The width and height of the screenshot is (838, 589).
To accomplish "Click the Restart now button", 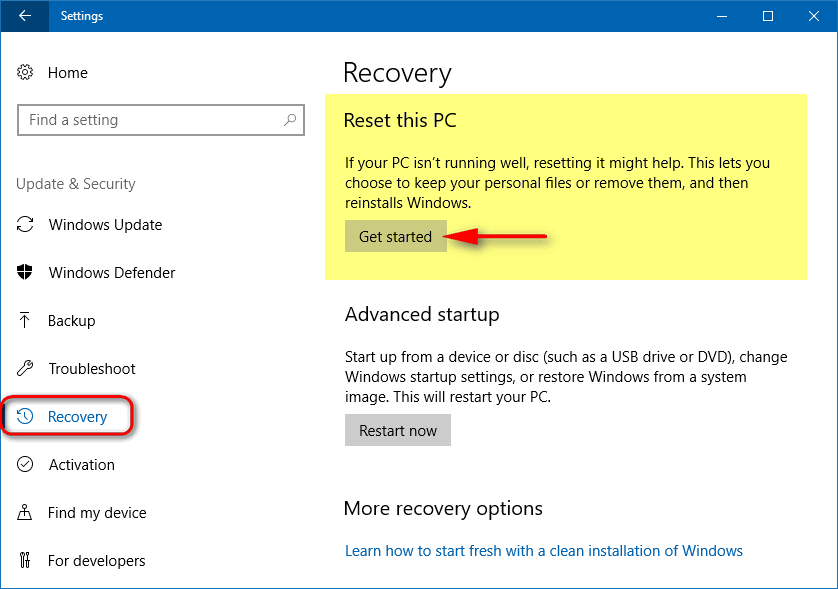I will [x=398, y=430].
